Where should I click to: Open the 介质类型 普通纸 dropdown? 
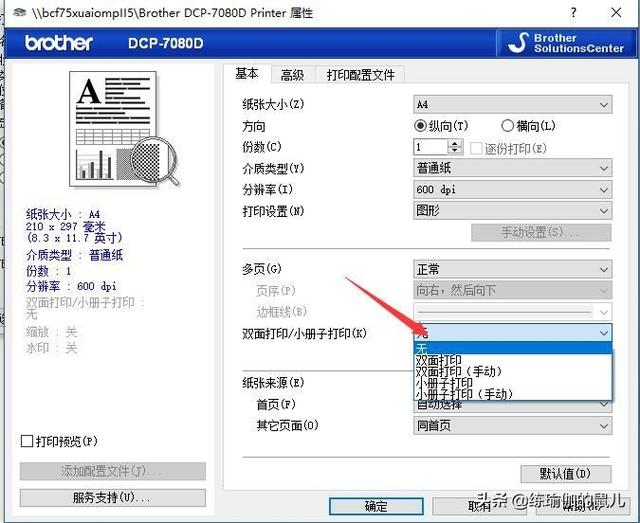pyautogui.click(x=513, y=168)
